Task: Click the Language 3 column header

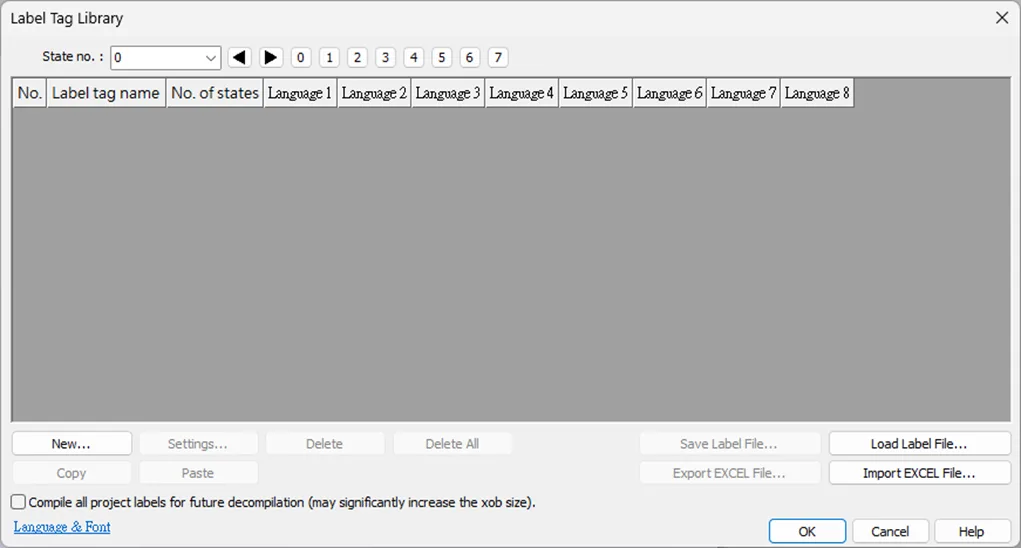Action: pos(448,93)
